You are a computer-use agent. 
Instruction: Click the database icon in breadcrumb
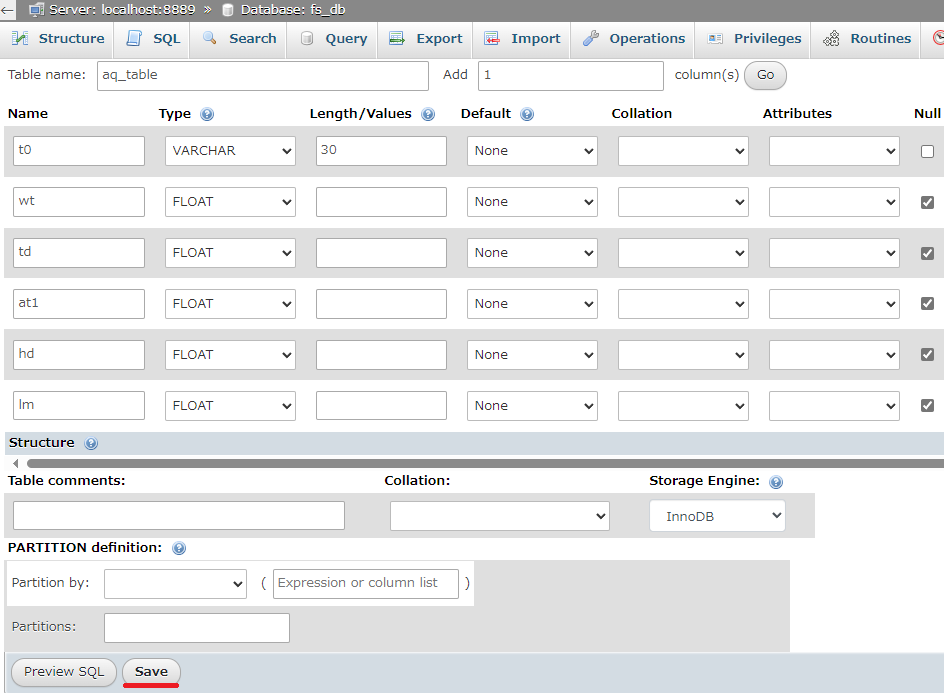coord(228,10)
